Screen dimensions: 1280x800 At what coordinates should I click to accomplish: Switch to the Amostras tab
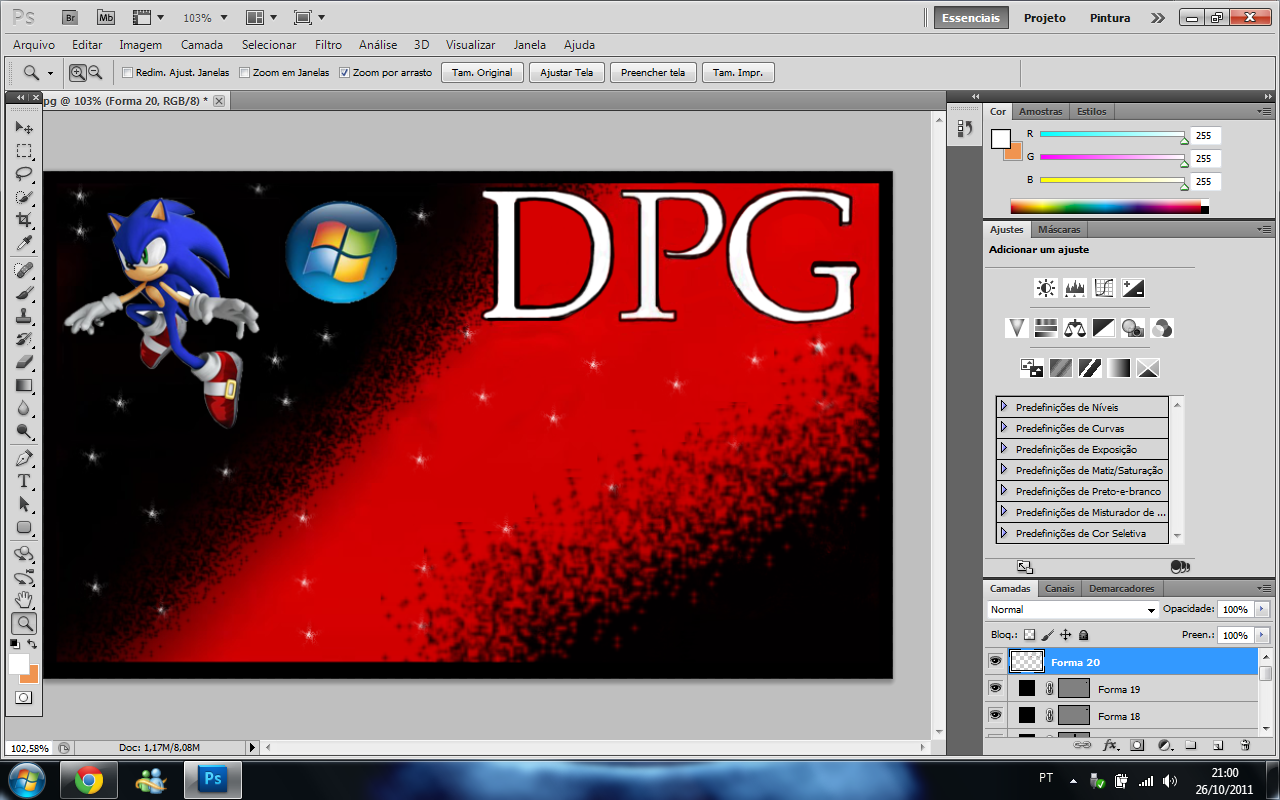click(1041, 111)
